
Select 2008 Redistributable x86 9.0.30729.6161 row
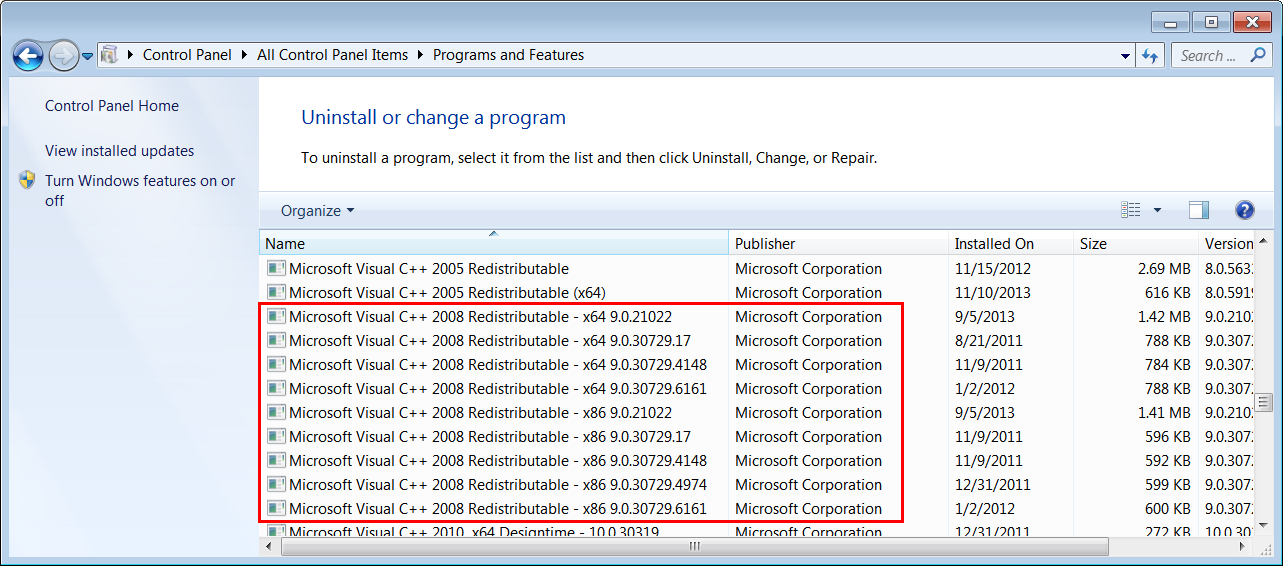(x=757, y=509)
